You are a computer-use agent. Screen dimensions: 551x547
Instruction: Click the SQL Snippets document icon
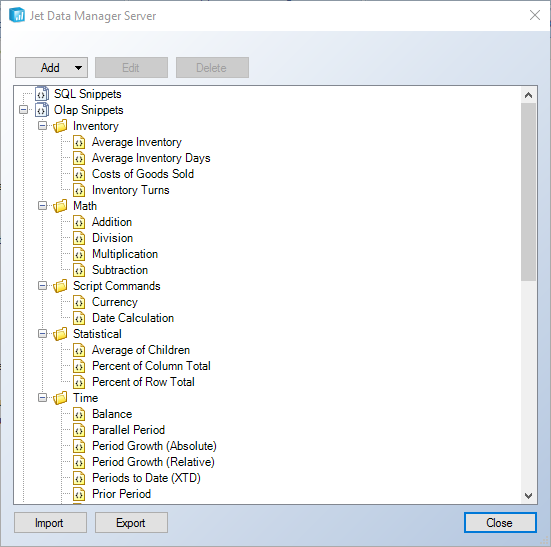42,94
